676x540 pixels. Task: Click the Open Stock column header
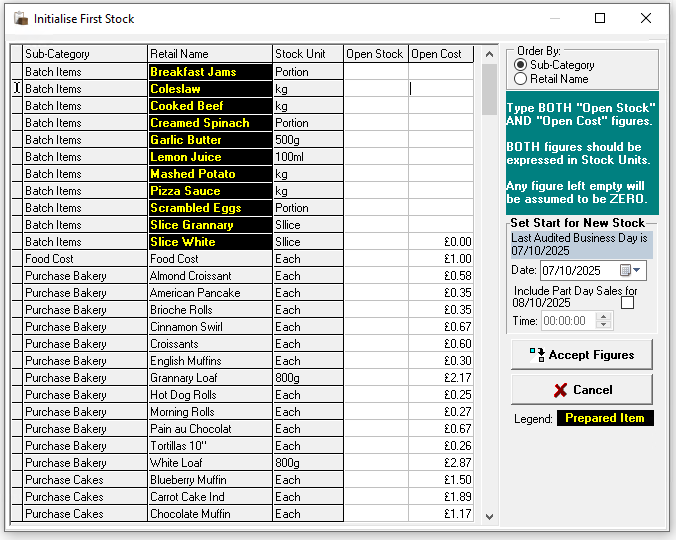[375, 54]
